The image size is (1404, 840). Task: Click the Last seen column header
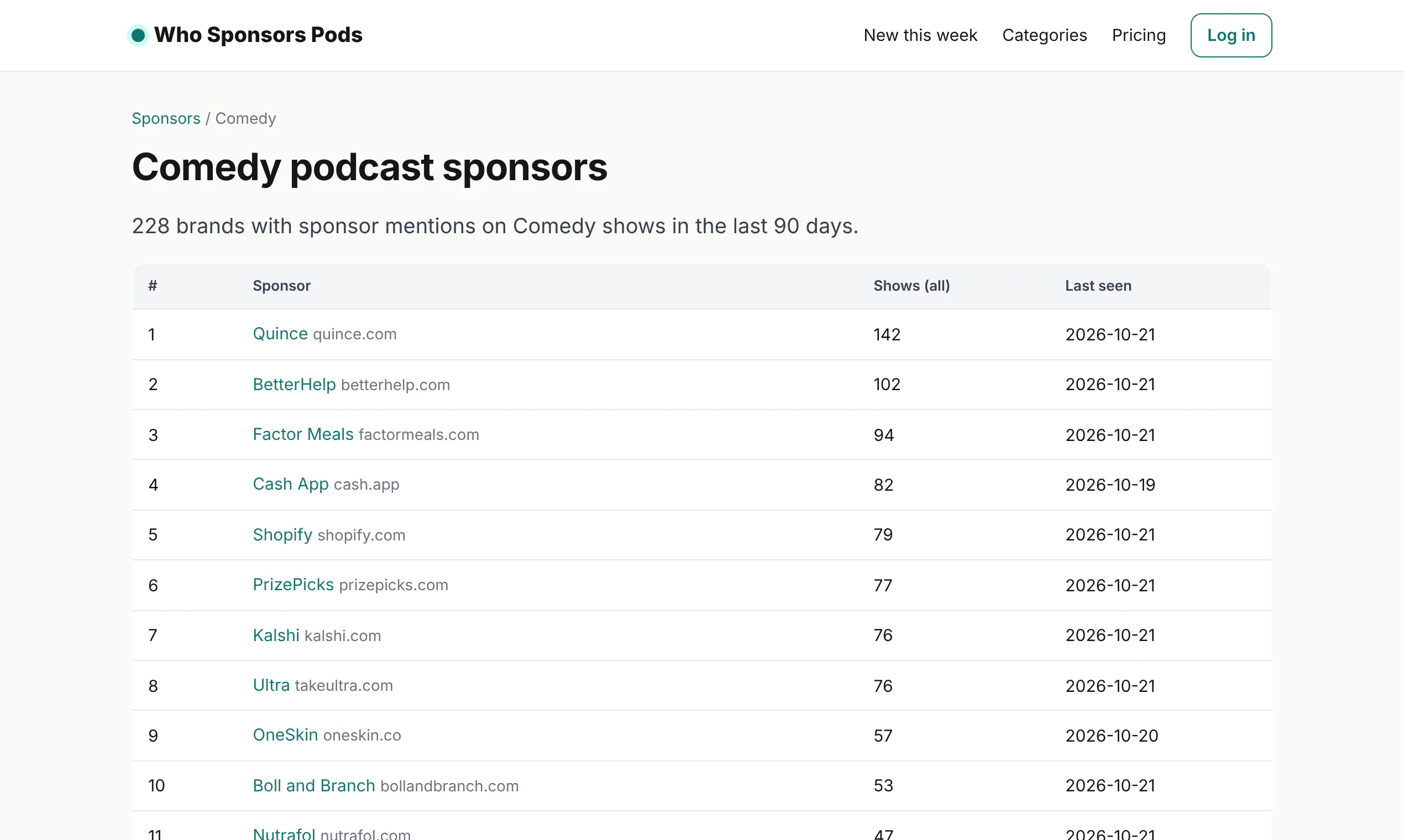[1098, 286]
